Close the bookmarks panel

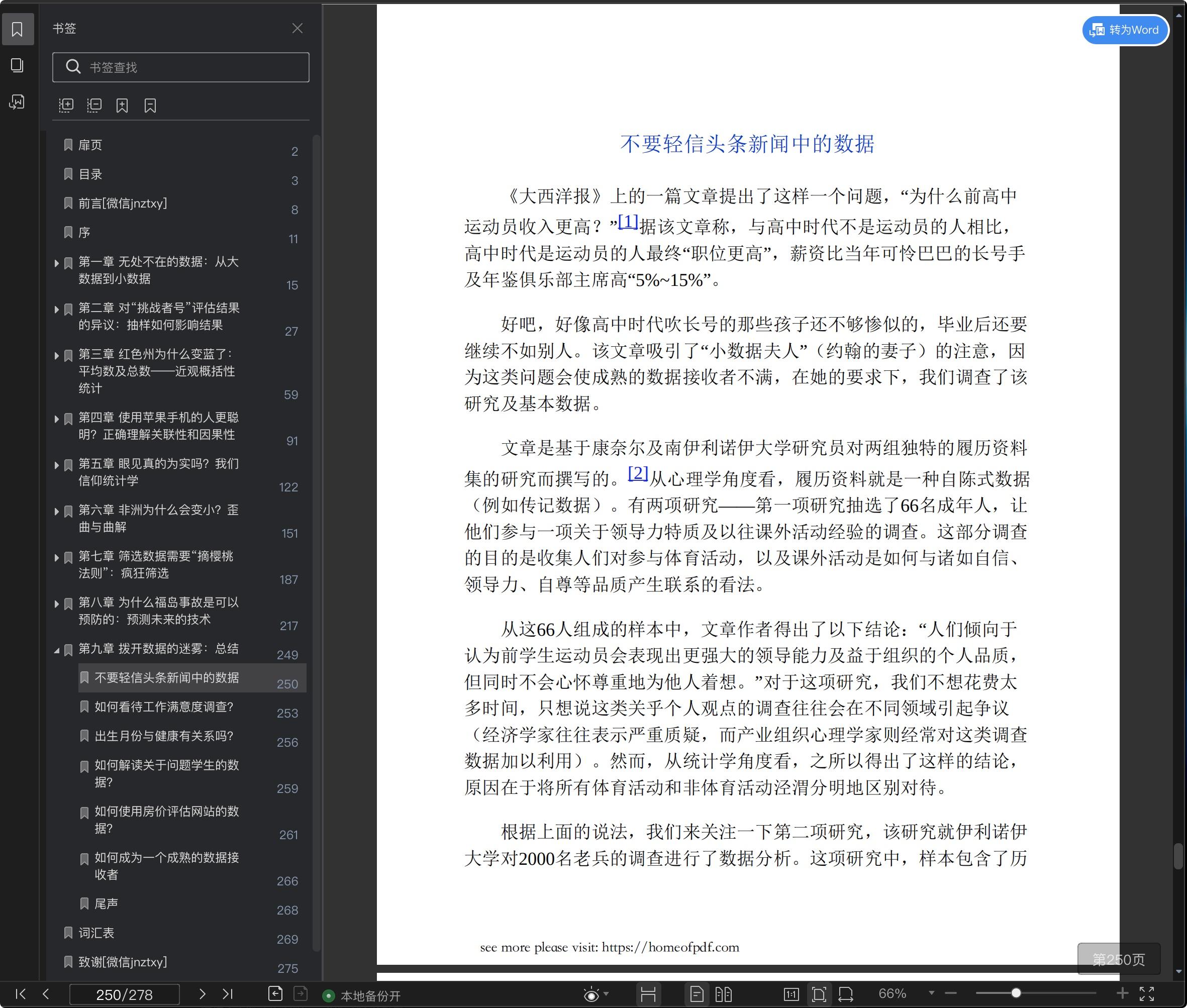(297, 28)
